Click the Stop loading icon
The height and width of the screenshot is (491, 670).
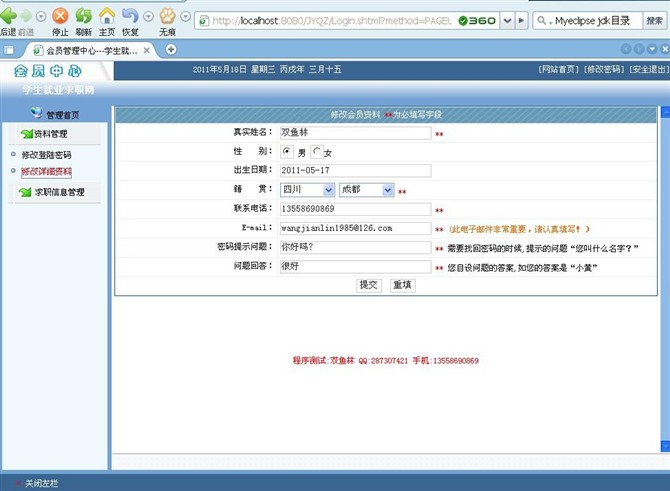tap(60, 16)
